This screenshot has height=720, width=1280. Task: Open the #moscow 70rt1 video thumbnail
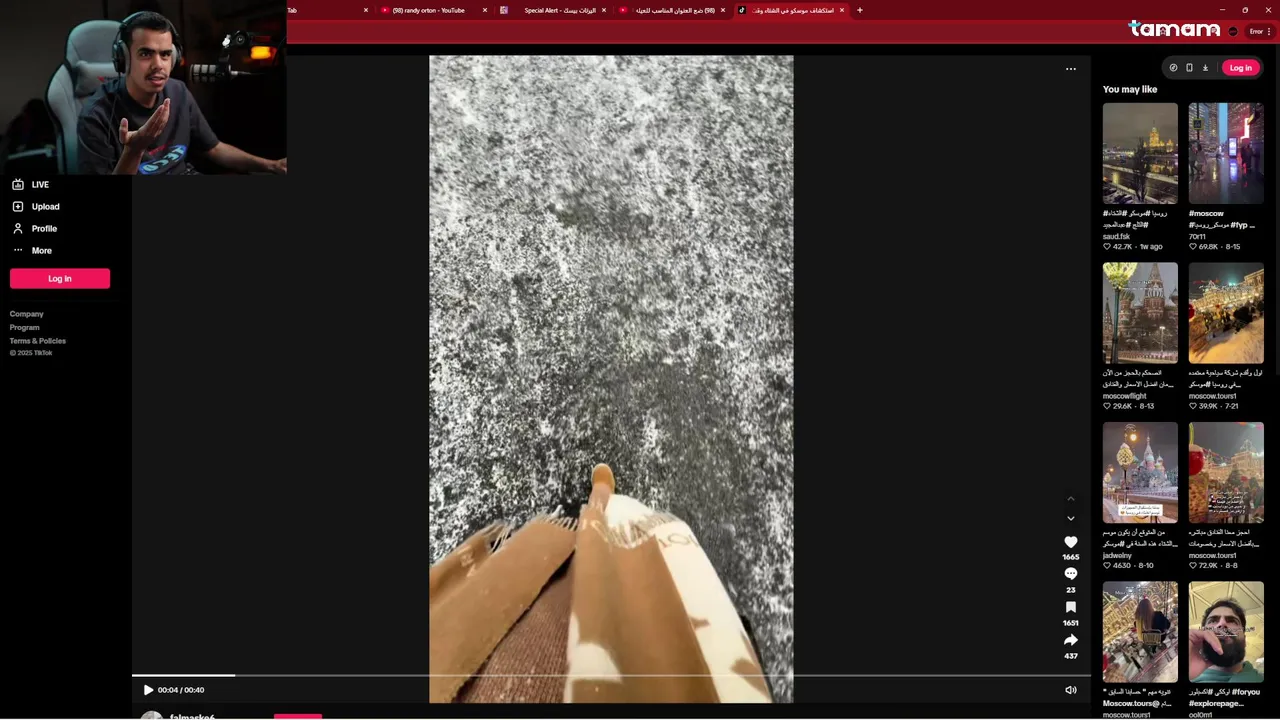coord(1226,153)
